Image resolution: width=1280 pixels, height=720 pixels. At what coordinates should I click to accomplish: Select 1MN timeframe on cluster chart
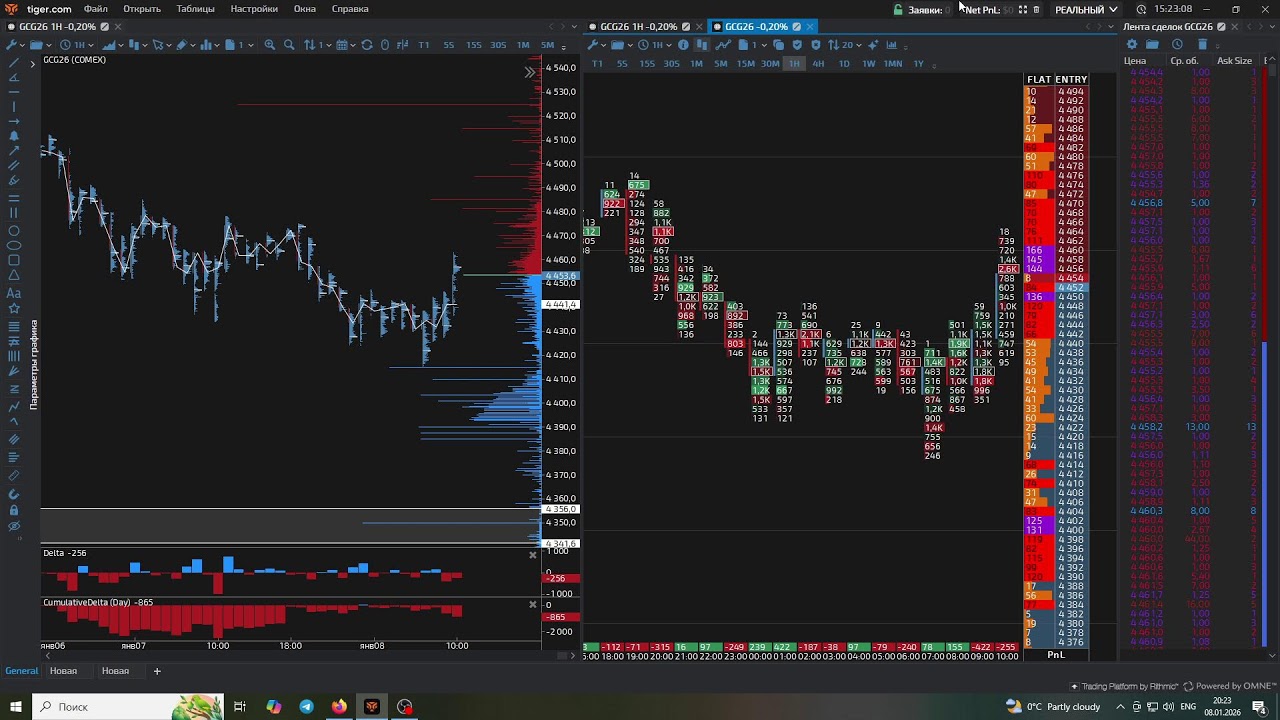[893, 63]
